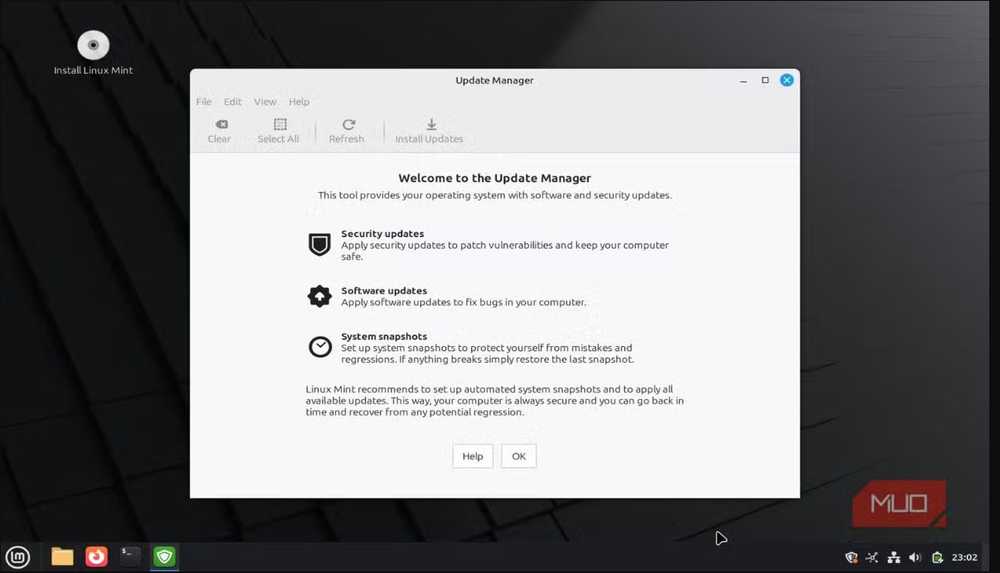Open the File menu
This screenshot has width=1000, height=573.
pyautogui.click(x=203, y=101)
